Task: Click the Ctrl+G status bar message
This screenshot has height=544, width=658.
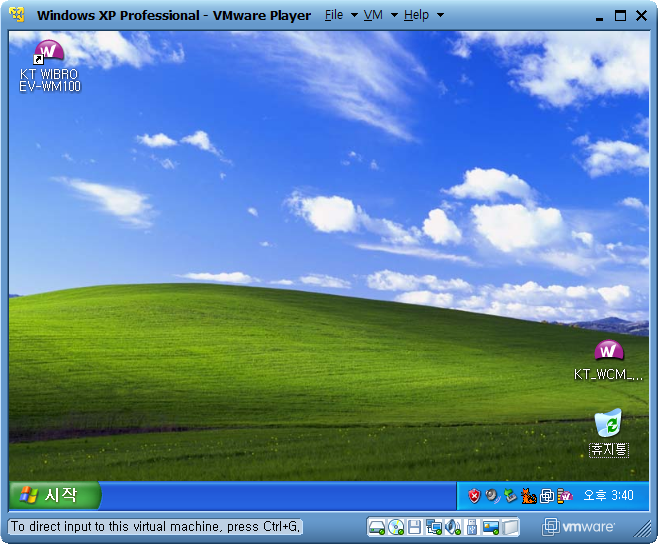Action: pyautogui.click(x=155, y=527)
